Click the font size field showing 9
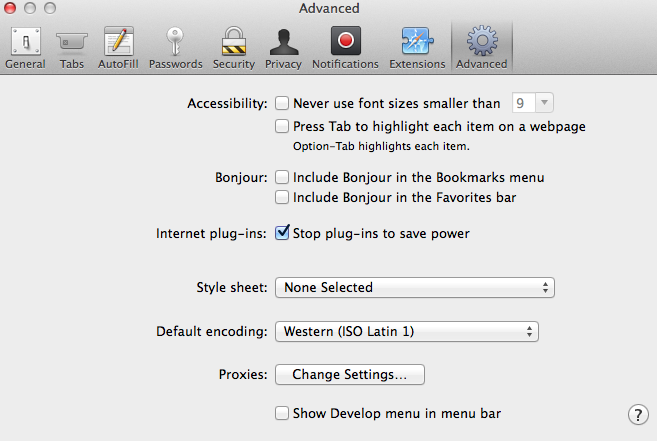This screenshot has width=657, height=441. [523, 103]
